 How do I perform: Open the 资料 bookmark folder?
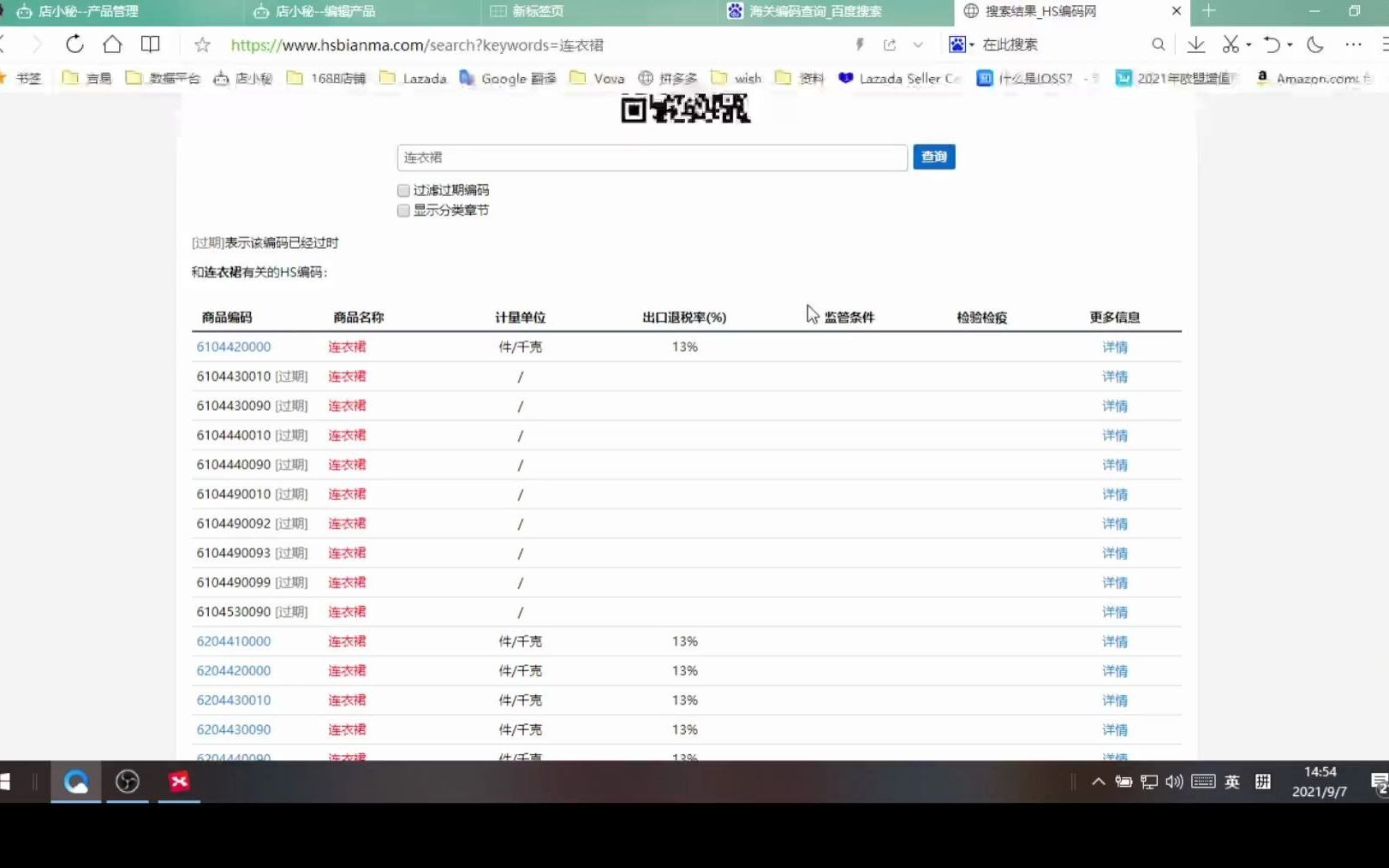(800, 78)
